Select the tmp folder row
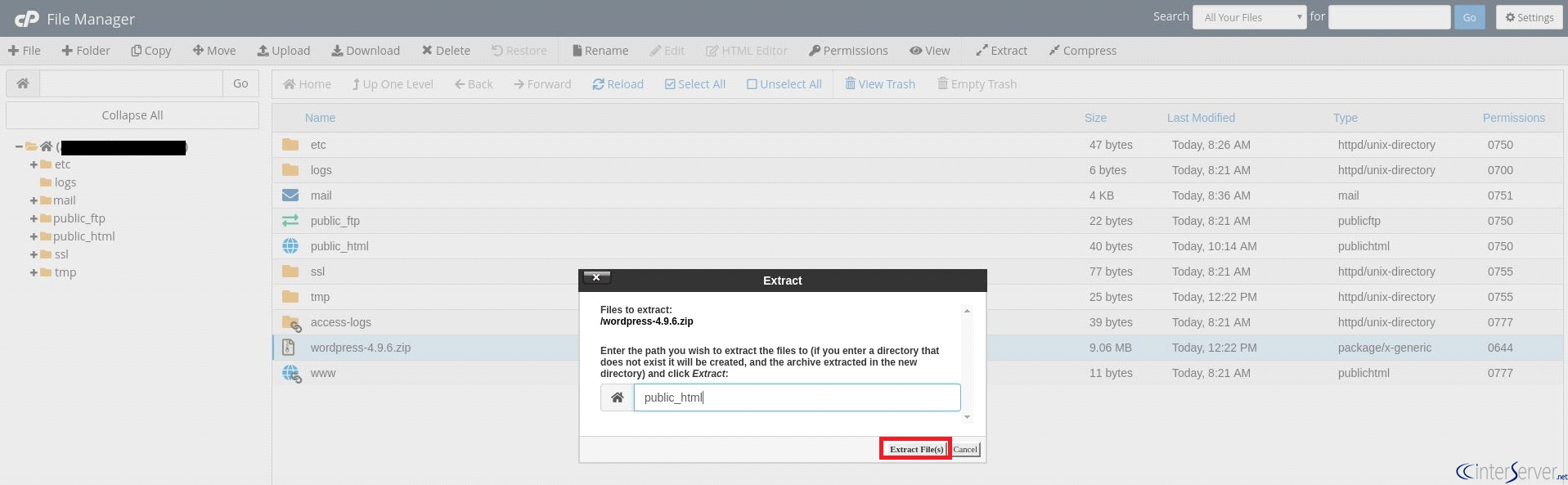This screenshot has height=485, width=1568. point(917,297)
